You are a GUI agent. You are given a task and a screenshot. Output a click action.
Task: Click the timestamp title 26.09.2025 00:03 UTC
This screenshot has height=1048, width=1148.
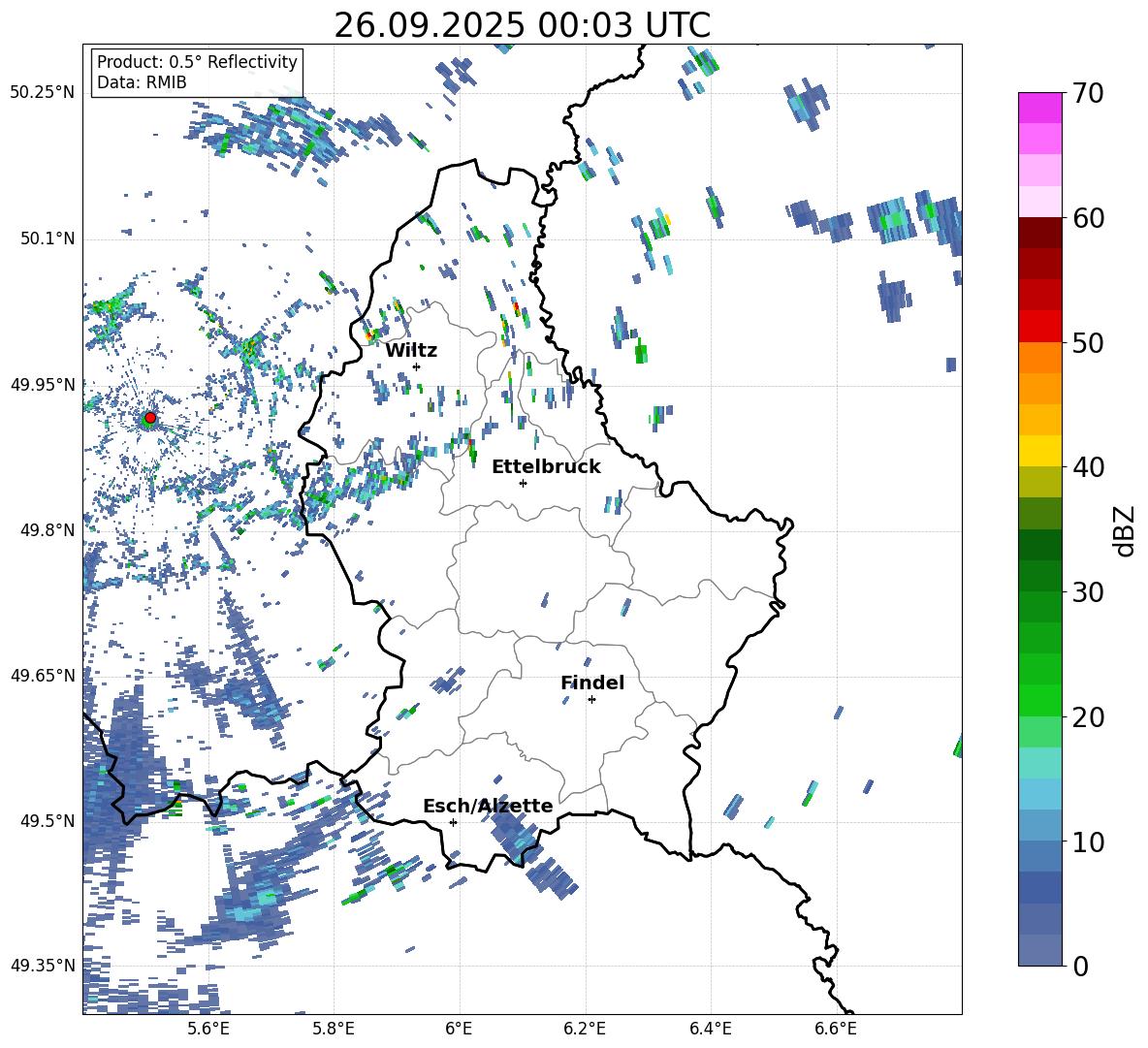[522, 25]
